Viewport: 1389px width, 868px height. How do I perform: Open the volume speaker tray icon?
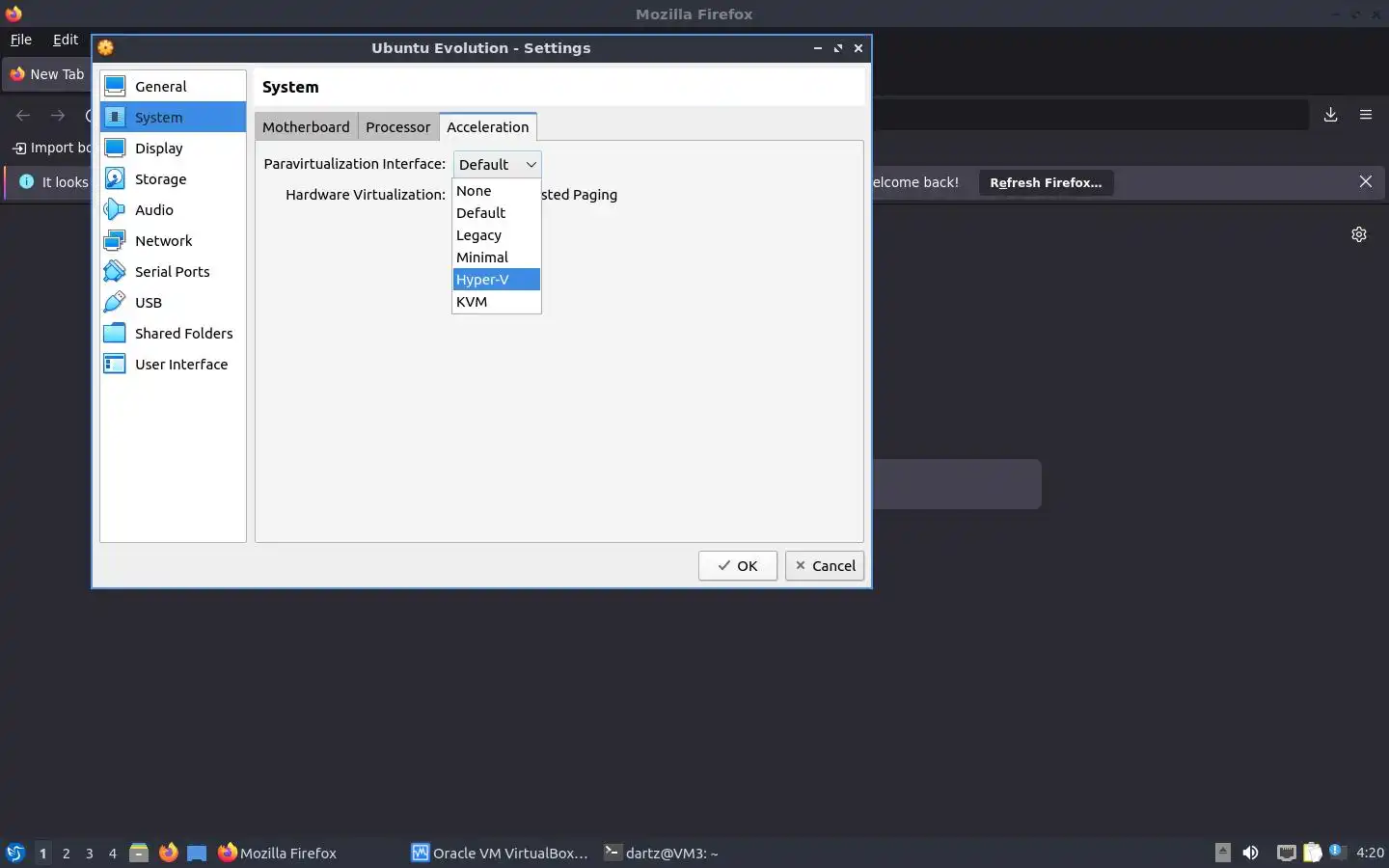1250,853
